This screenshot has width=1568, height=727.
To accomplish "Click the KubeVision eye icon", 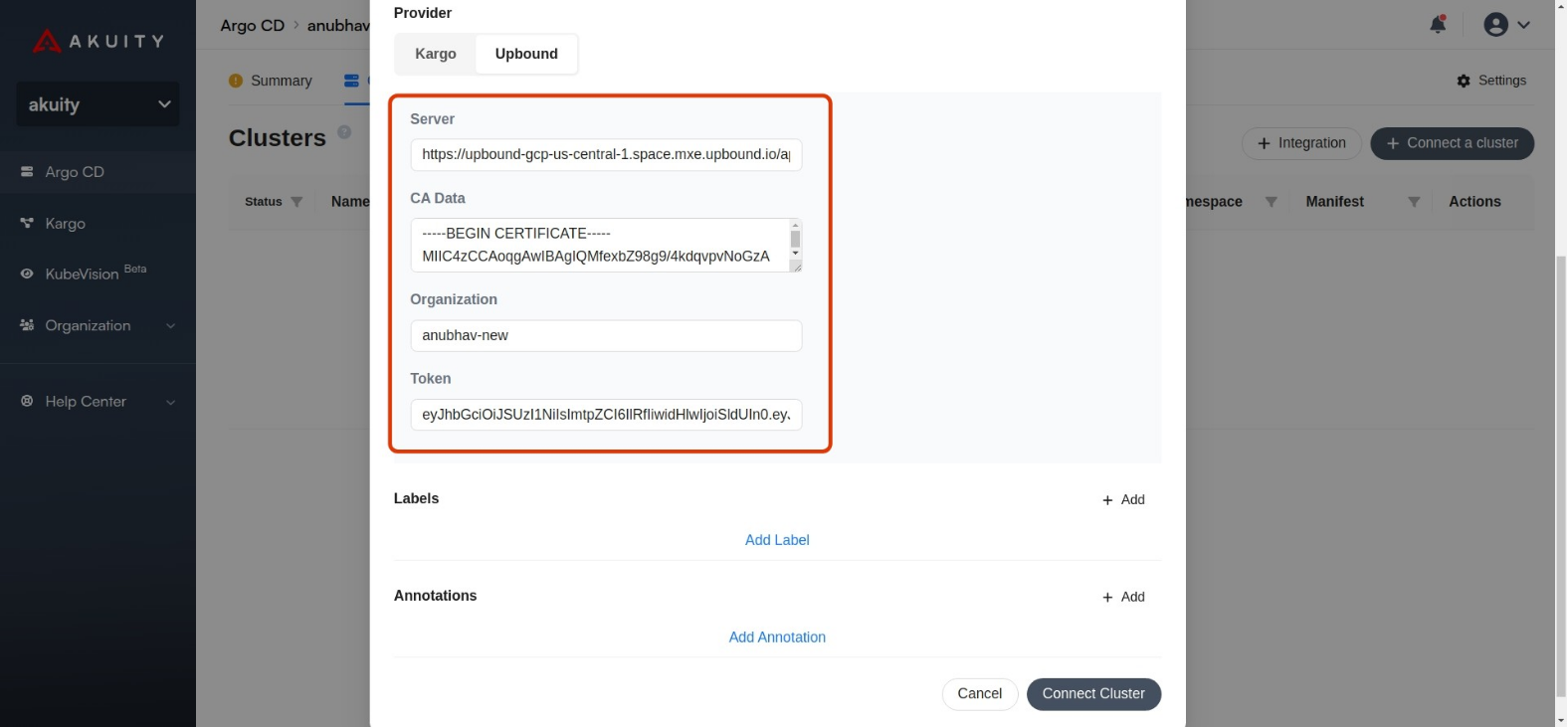I will [x=27, y=273].
